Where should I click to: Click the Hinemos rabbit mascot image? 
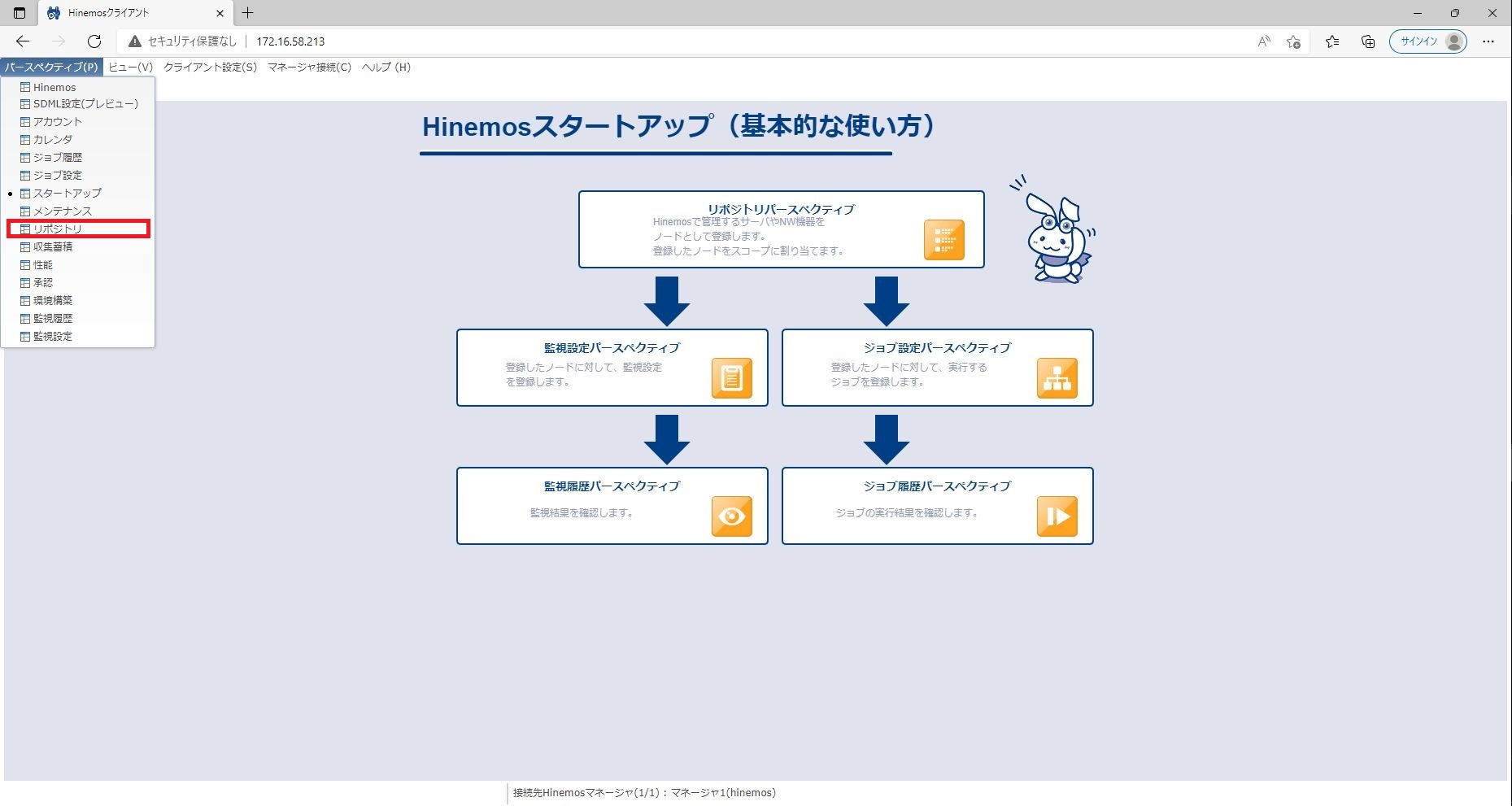1054,229
